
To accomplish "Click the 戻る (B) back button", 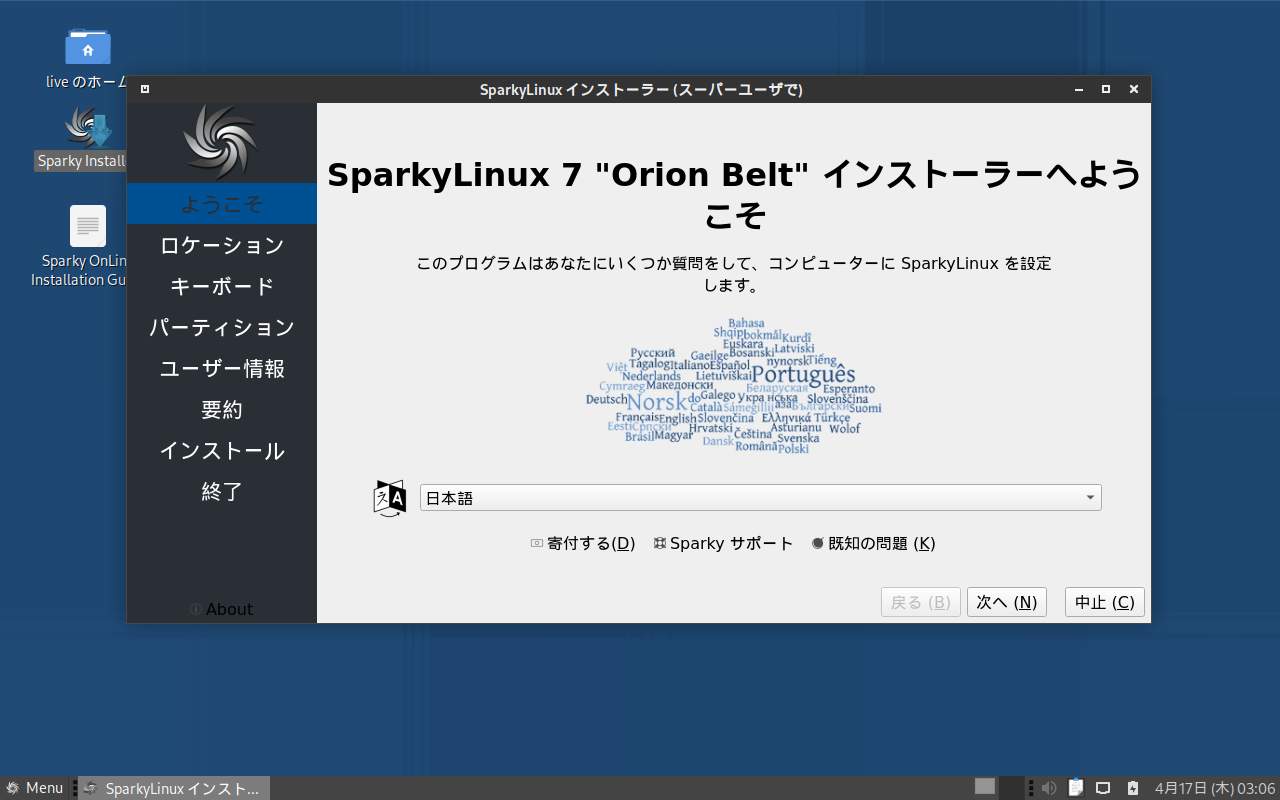I will pos(921,602).
